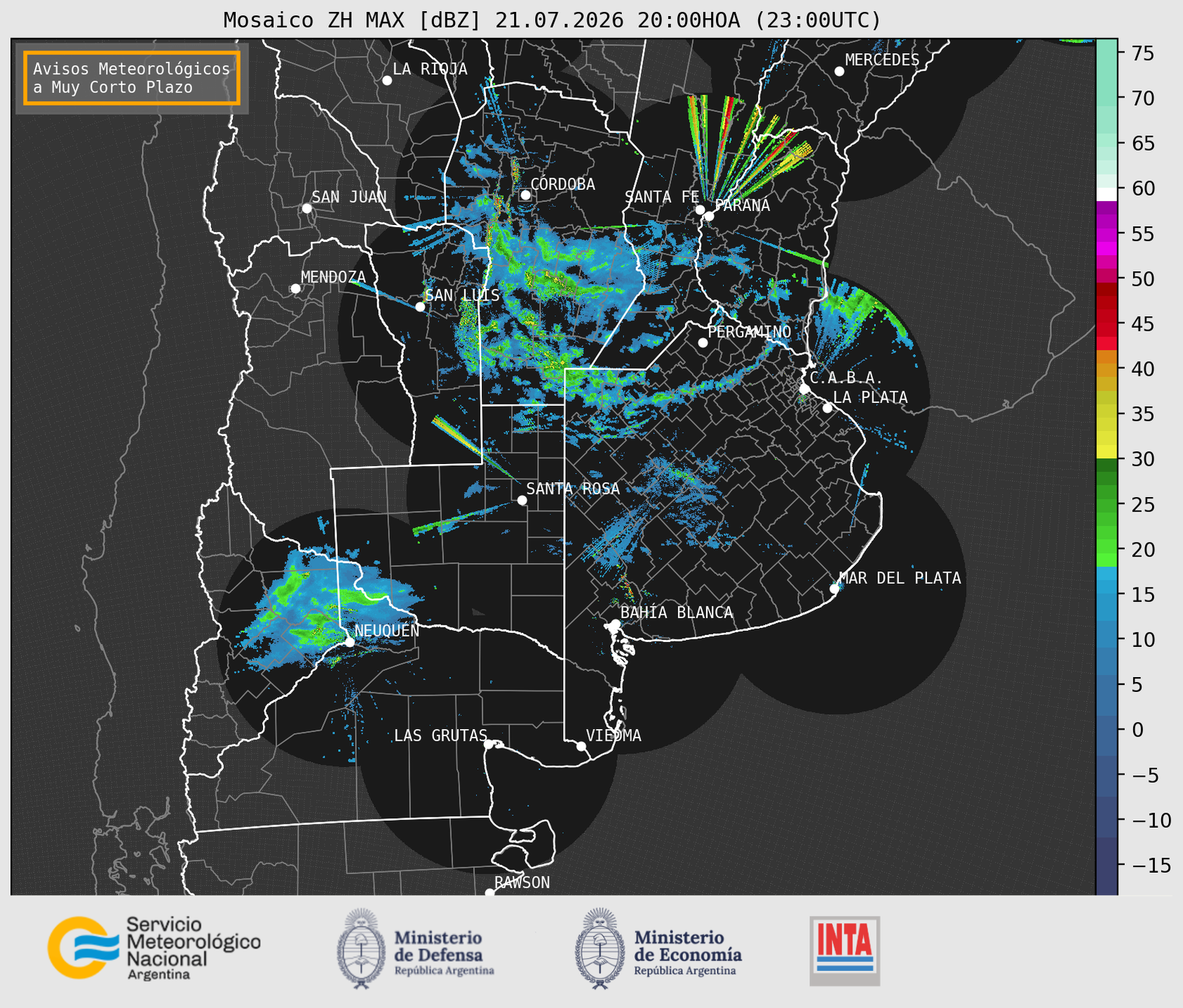The height and width of the screenshot is (1008, 1183).
Task: Click the Ministerio de Defensa crest
Action: 361,948
